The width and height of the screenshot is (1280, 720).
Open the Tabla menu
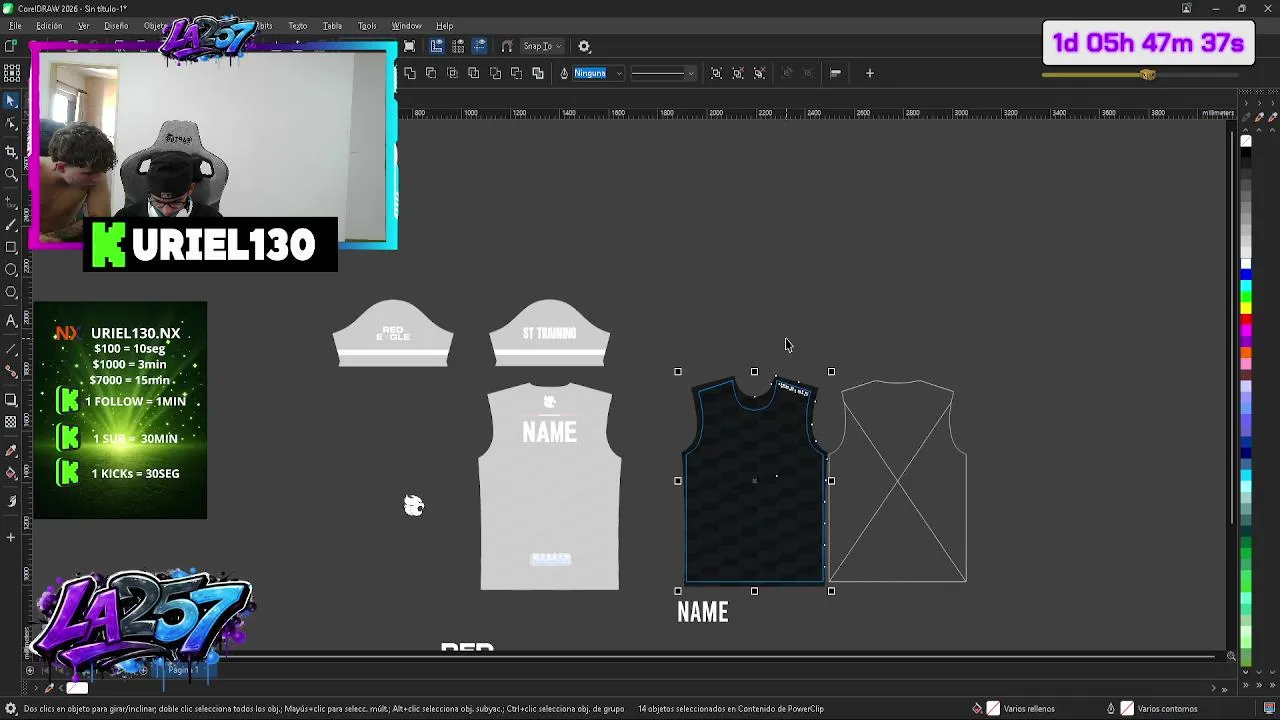[x=332, y=26]
